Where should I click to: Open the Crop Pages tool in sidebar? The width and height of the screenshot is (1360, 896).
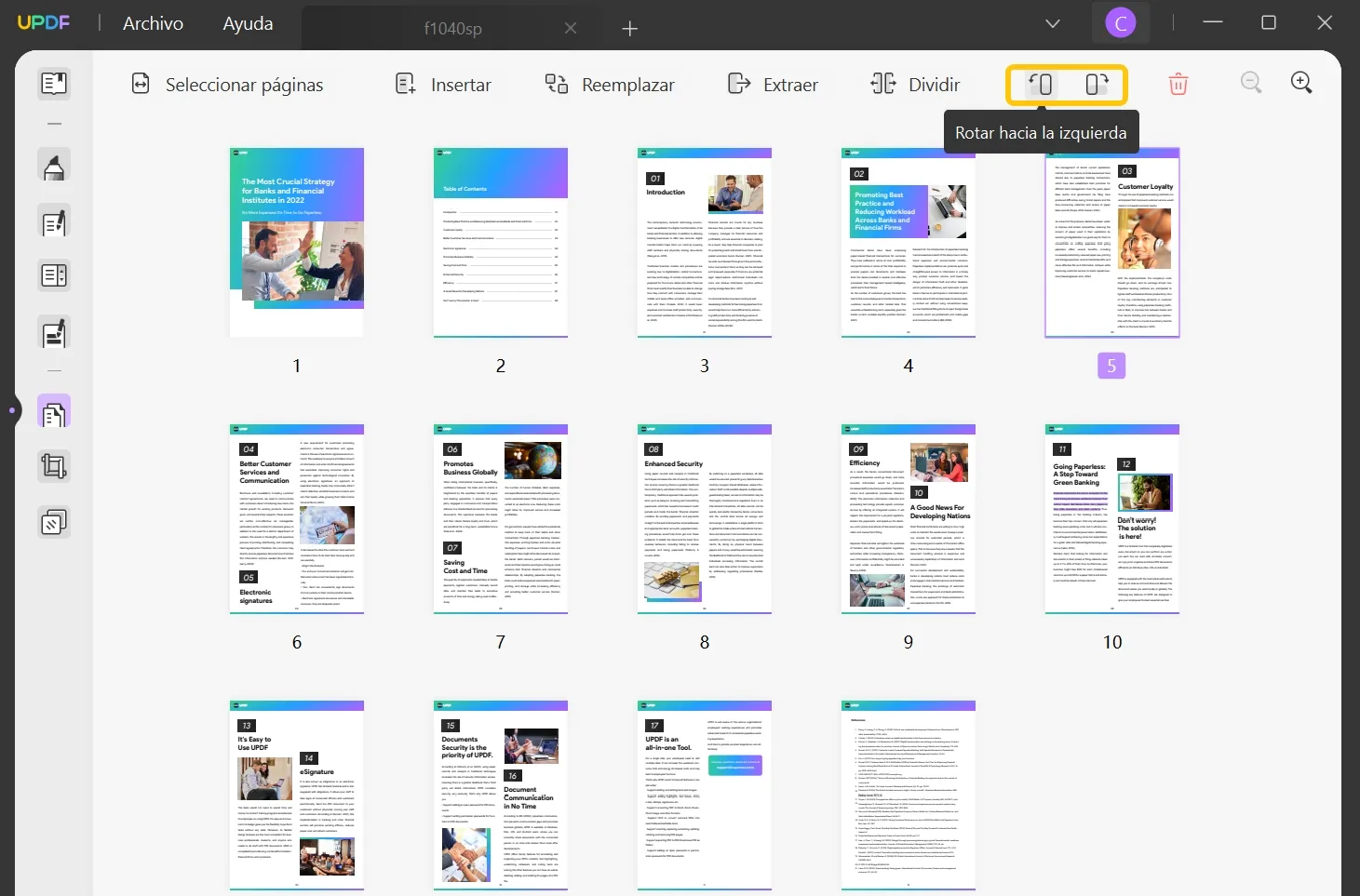[x=54, y=466]
